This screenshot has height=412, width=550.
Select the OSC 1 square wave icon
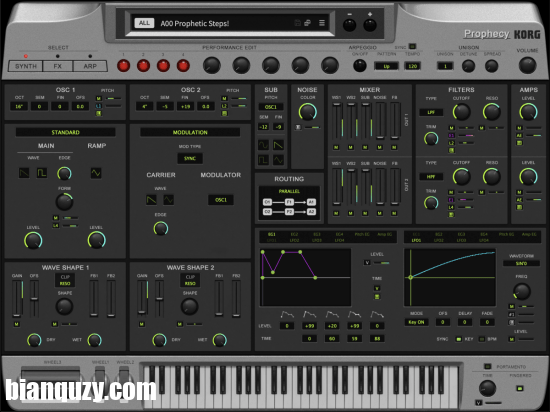[42, 173]
